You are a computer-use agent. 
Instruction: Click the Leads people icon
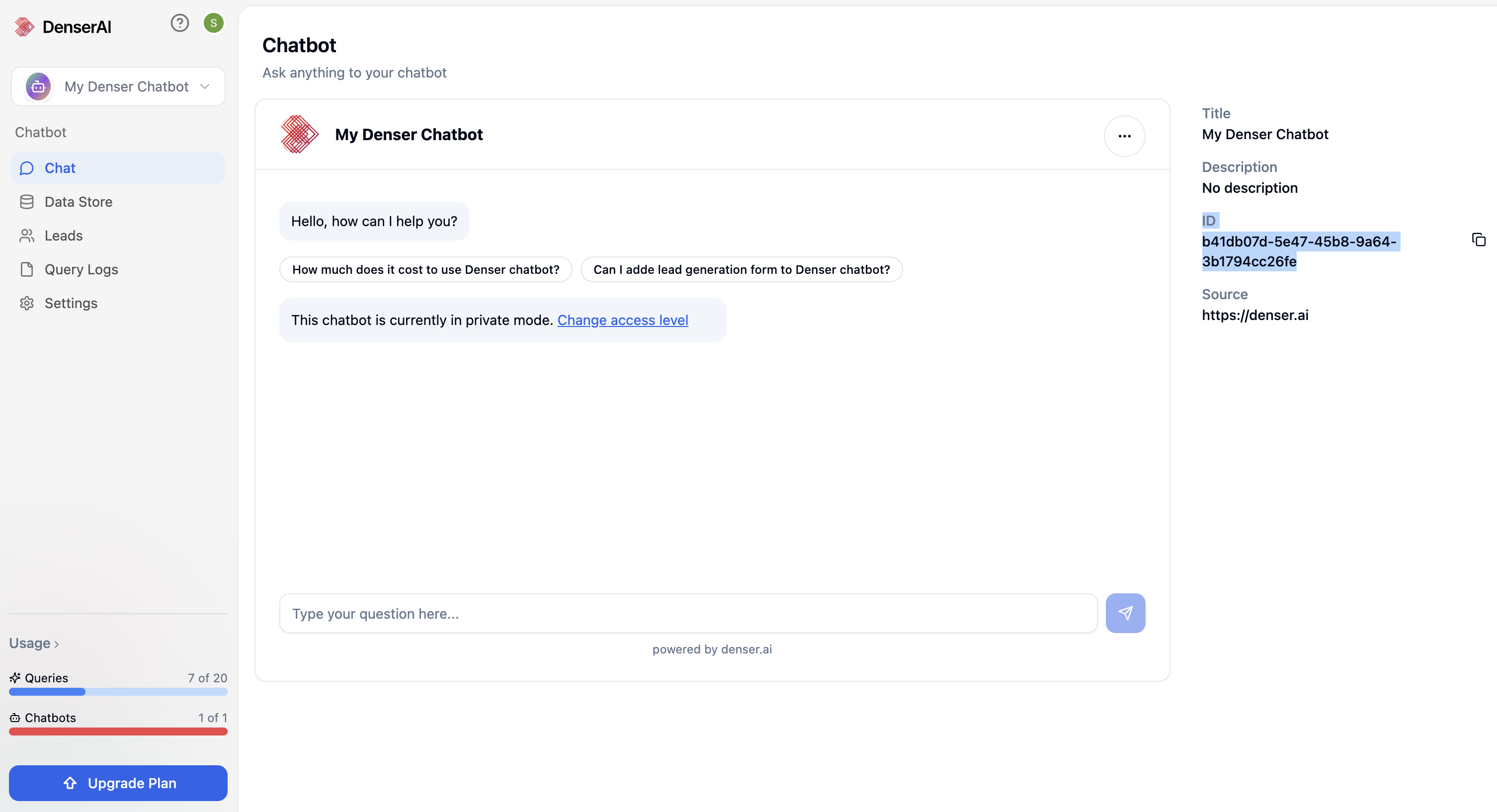(x=27, y=236)
